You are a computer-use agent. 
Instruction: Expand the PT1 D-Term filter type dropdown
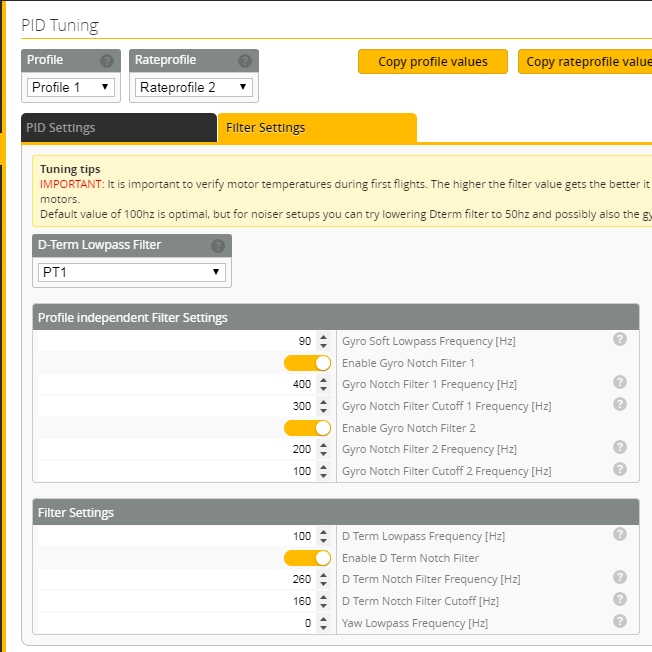pos(132,272)
